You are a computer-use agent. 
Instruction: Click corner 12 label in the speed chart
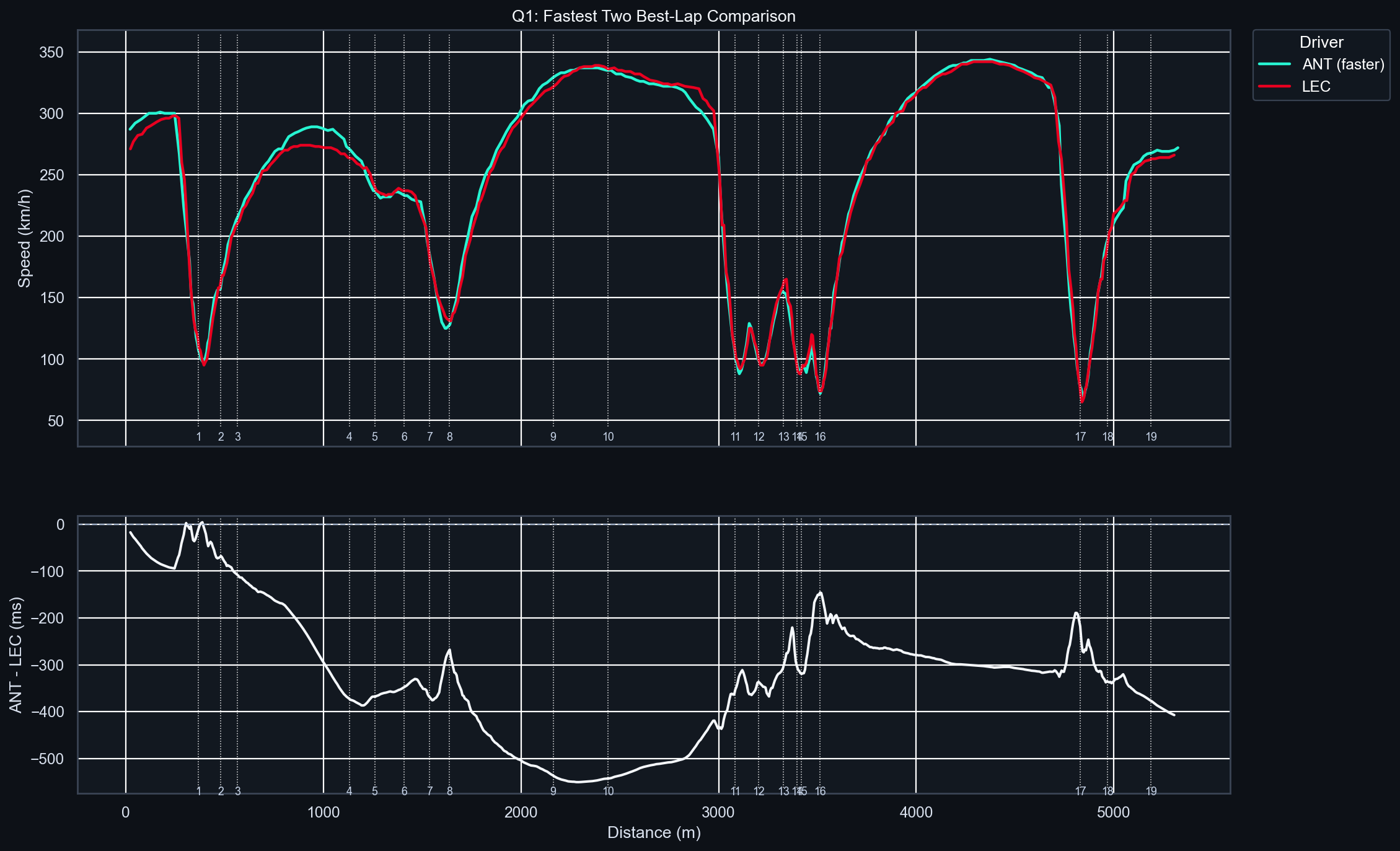point(759,437)
